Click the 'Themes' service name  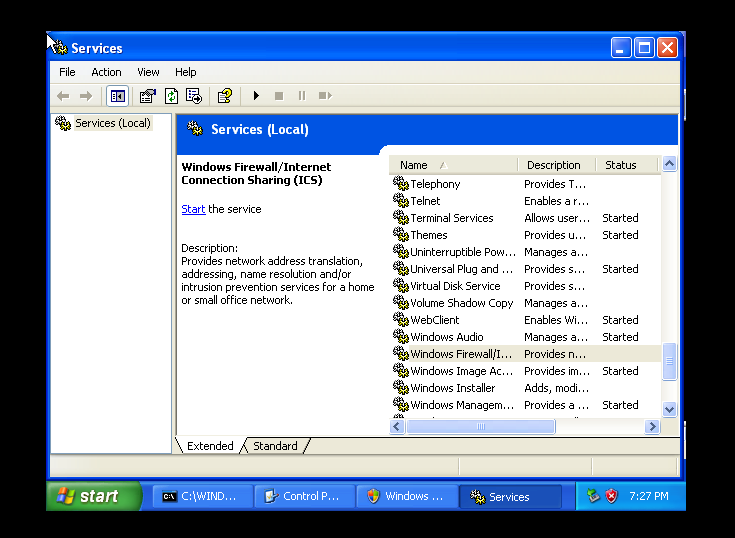coord(429,235)
